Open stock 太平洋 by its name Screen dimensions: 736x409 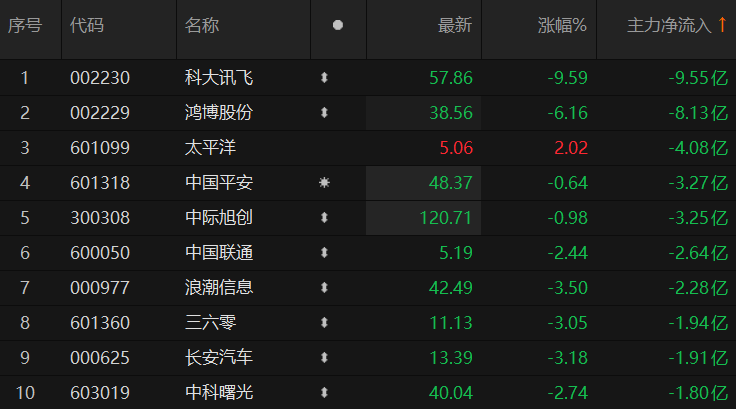pyautogui.click(x=210, y=148)
